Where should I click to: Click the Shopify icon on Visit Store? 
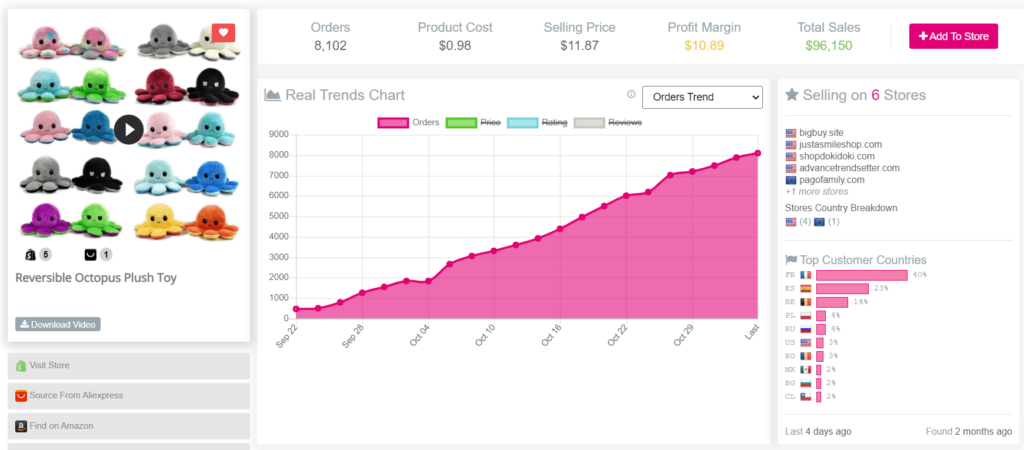coord(20,366)
